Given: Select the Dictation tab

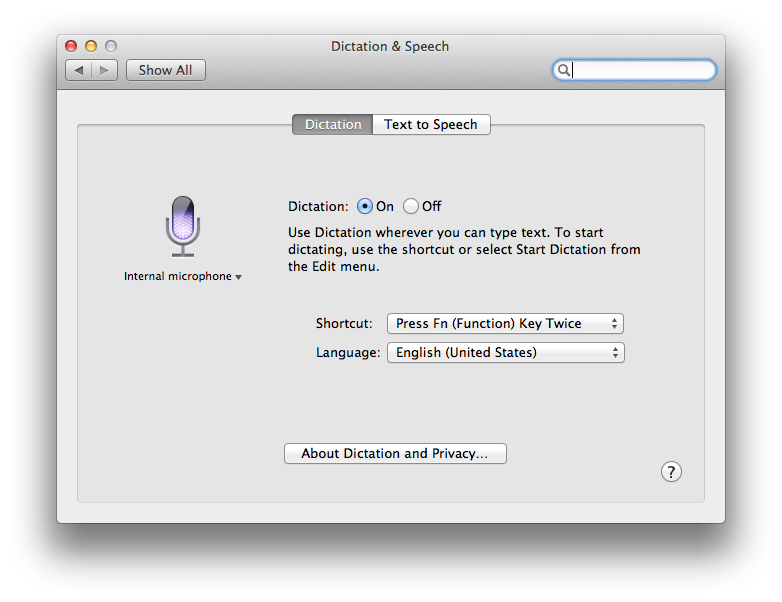Looking at the screenshot, I should [x=332, y=125].
